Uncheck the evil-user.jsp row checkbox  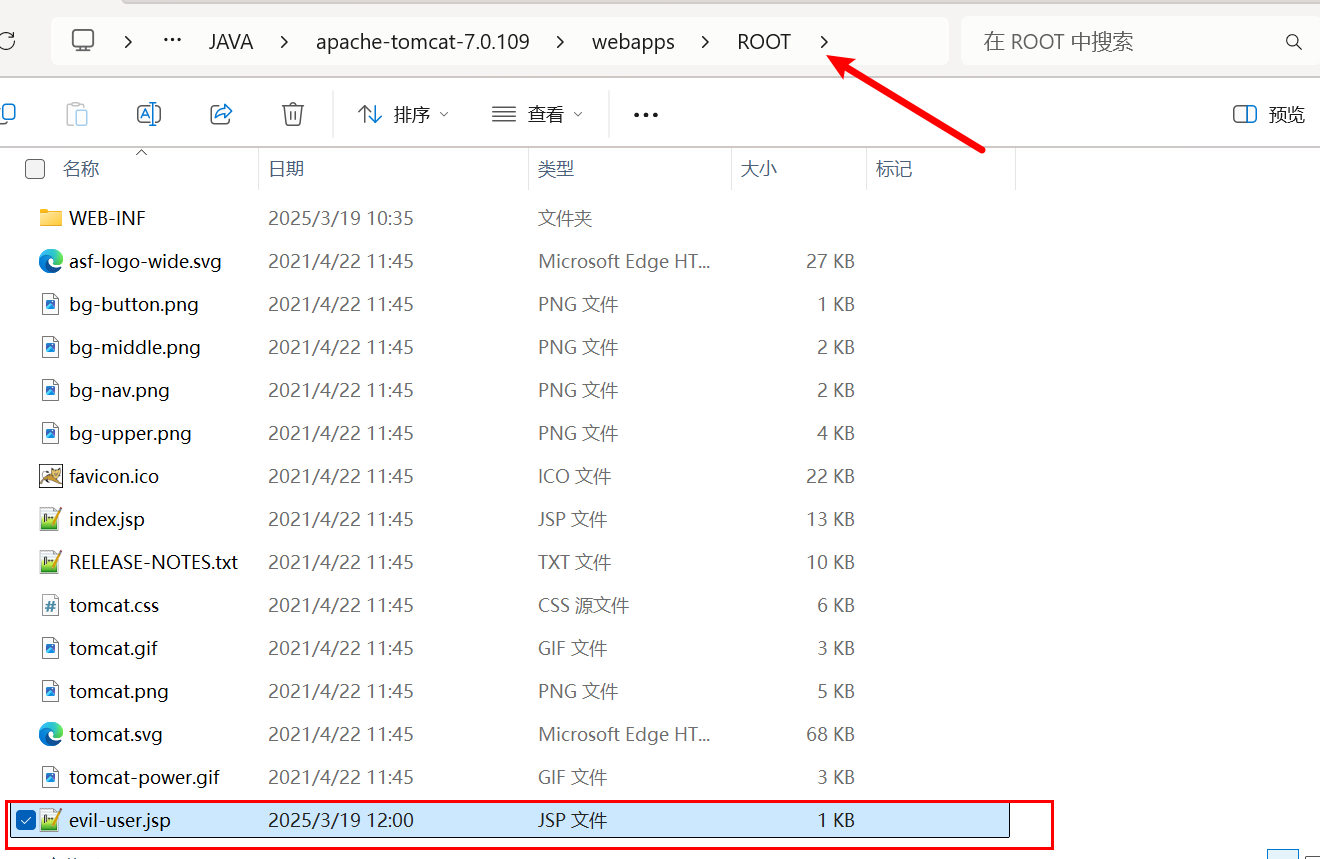(x=26, y=820)
